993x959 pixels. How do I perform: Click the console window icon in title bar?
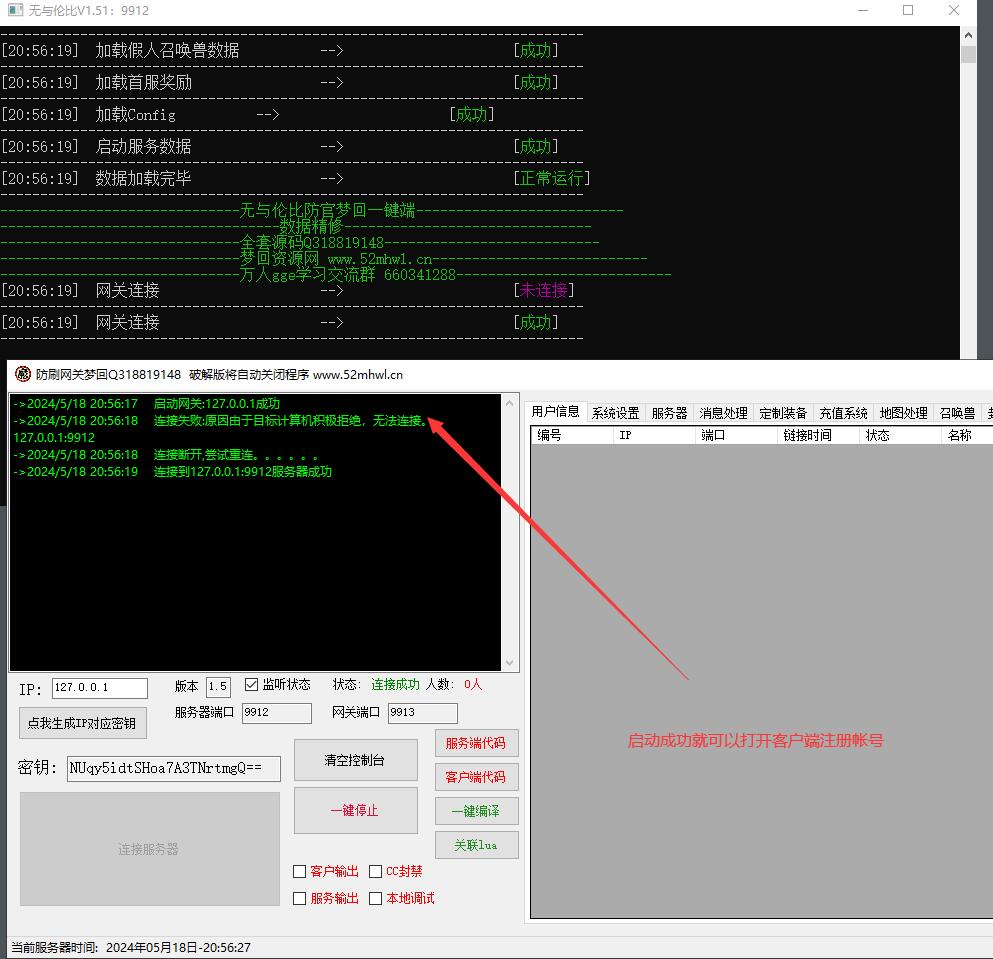click(x=15, y=10)
